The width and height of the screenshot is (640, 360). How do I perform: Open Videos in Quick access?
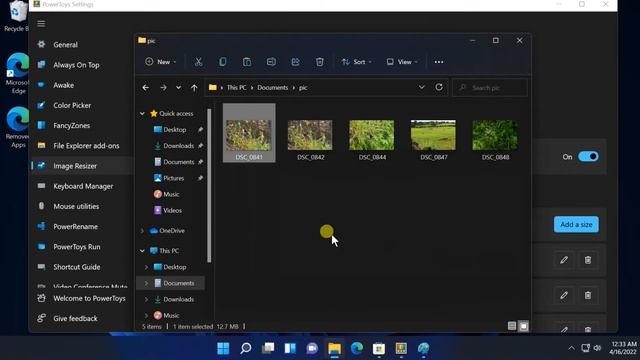(172, 210)
